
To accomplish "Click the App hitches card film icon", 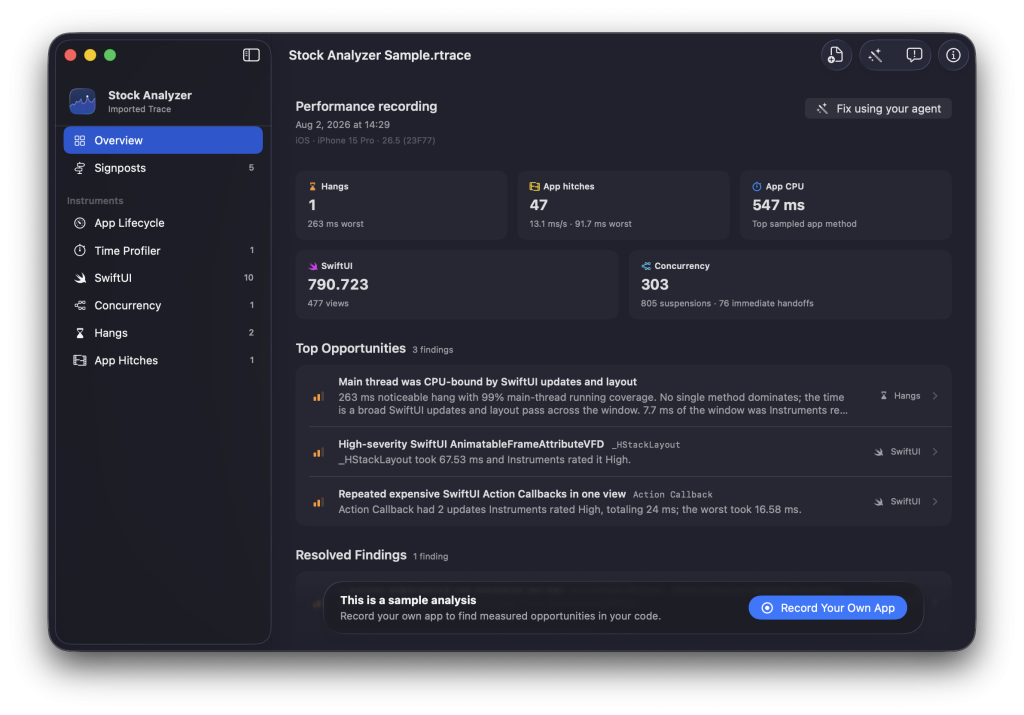I will [534, 186].
